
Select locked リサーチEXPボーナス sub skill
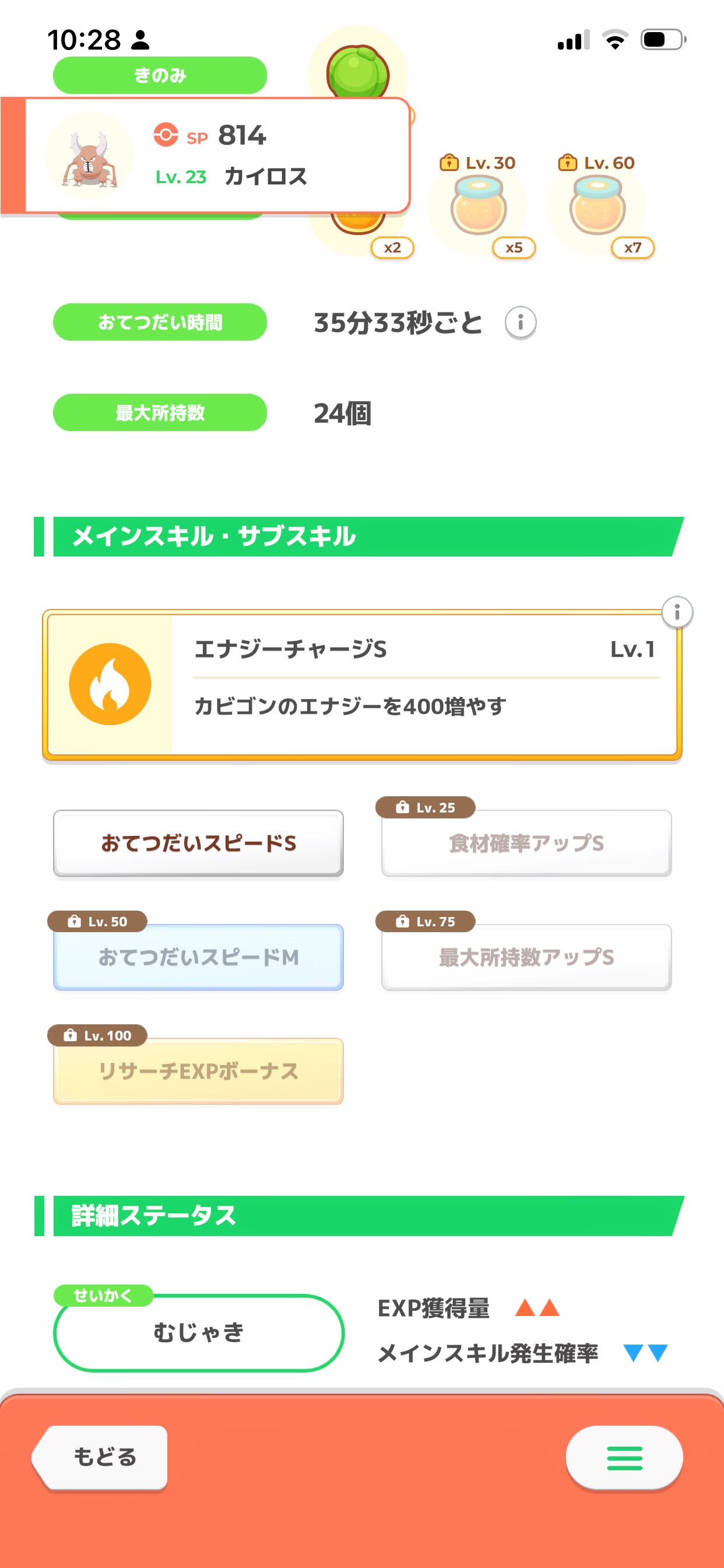(198, 1072)
